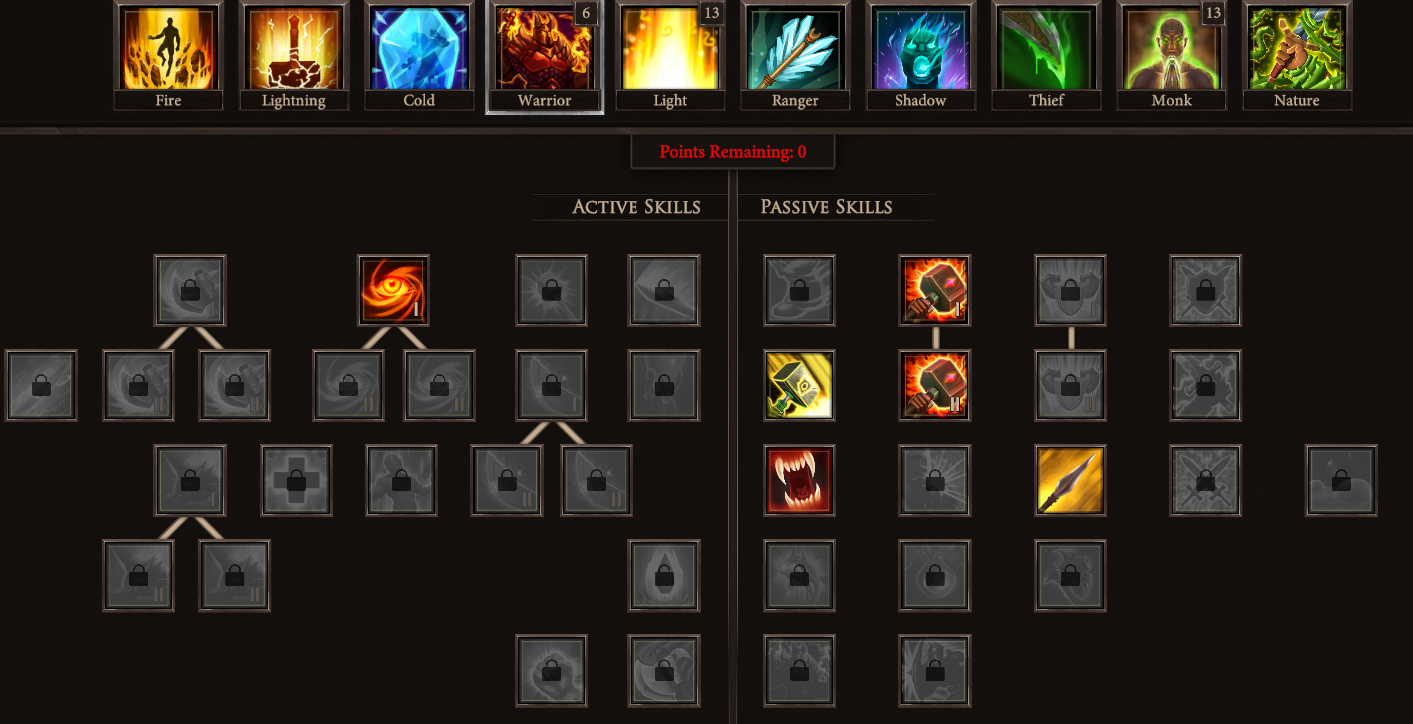
Task: Select the golden spear passive skill
Action: [x=1071, y=480]
